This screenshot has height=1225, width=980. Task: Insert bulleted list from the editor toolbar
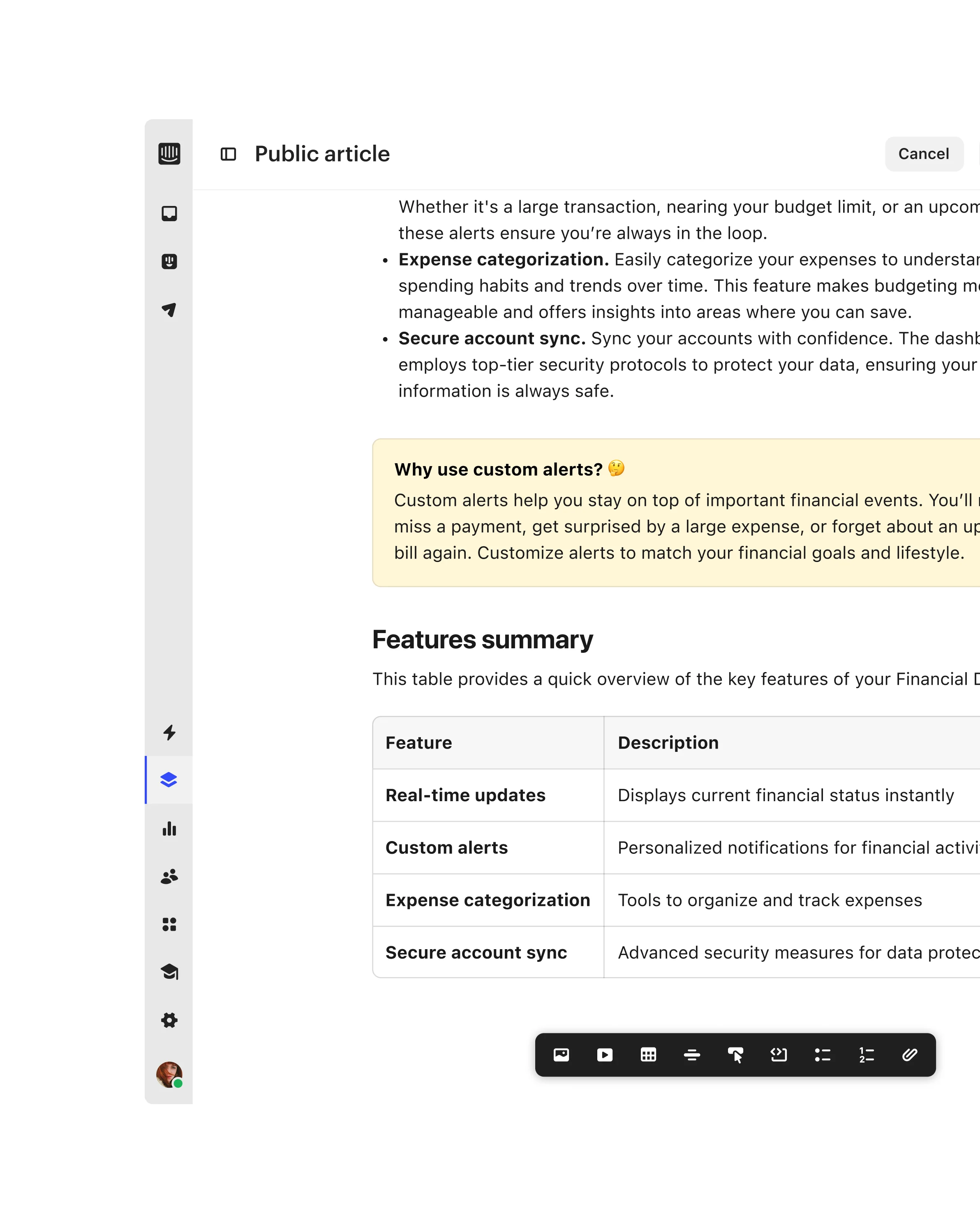[823, 1055]
